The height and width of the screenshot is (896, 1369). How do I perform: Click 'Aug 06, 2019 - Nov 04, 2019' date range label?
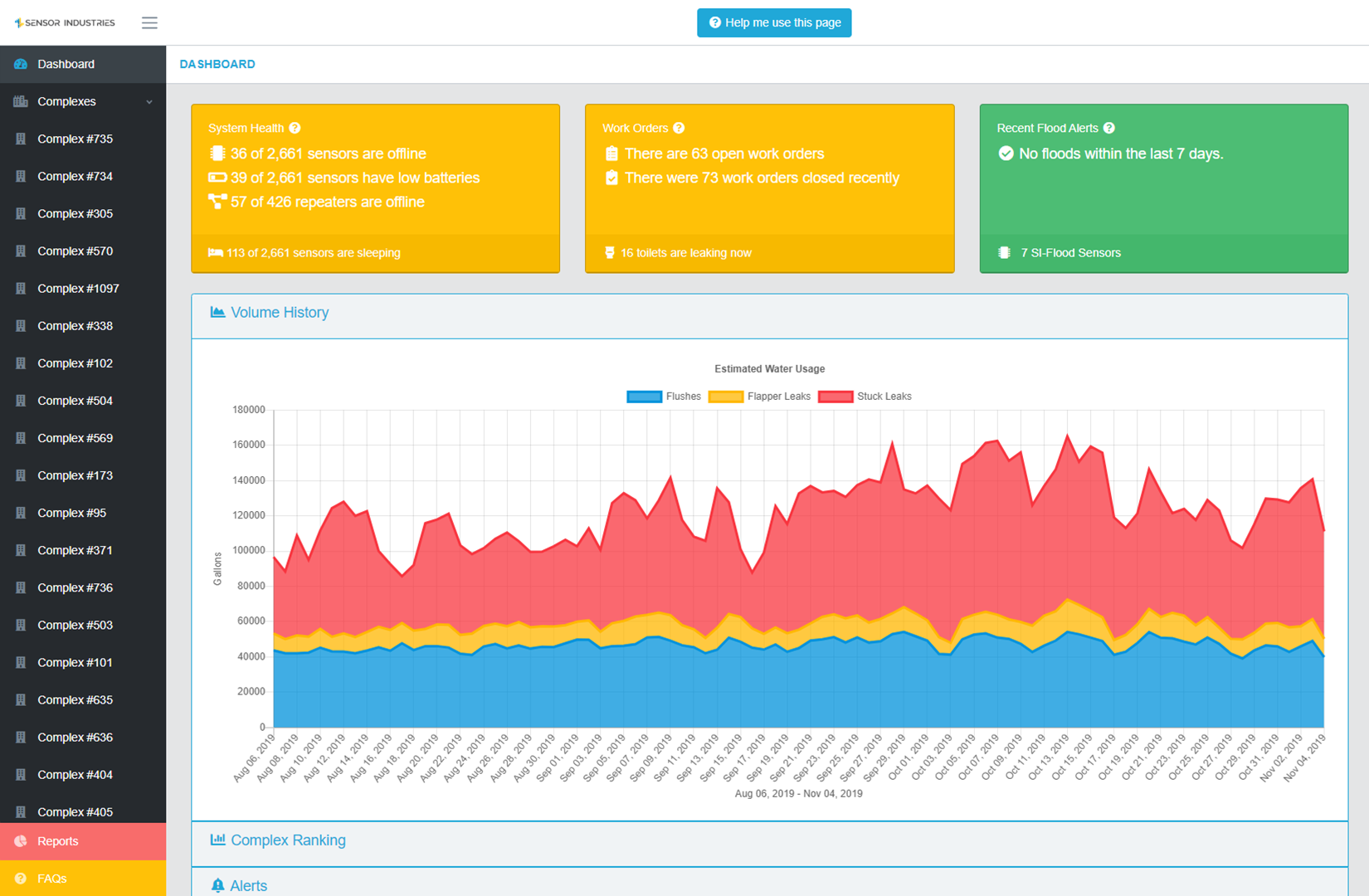tap(798, 794)
